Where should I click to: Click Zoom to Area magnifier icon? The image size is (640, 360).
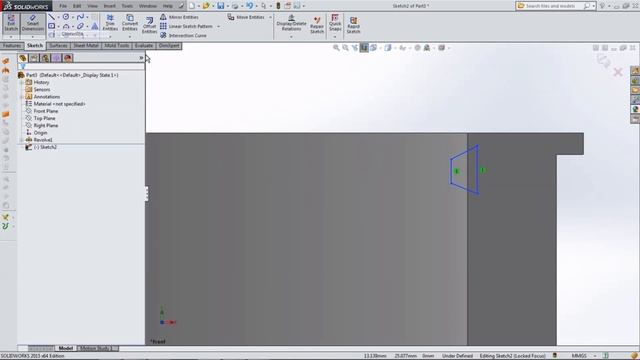(346, 48)
